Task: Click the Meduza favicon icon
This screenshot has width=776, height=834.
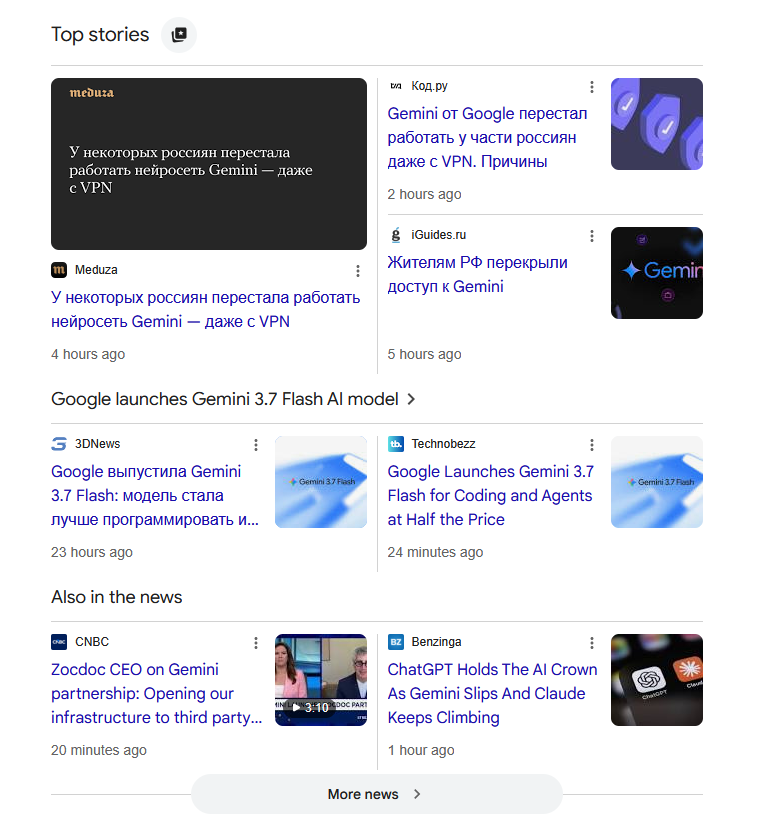Action: [59, 270]
